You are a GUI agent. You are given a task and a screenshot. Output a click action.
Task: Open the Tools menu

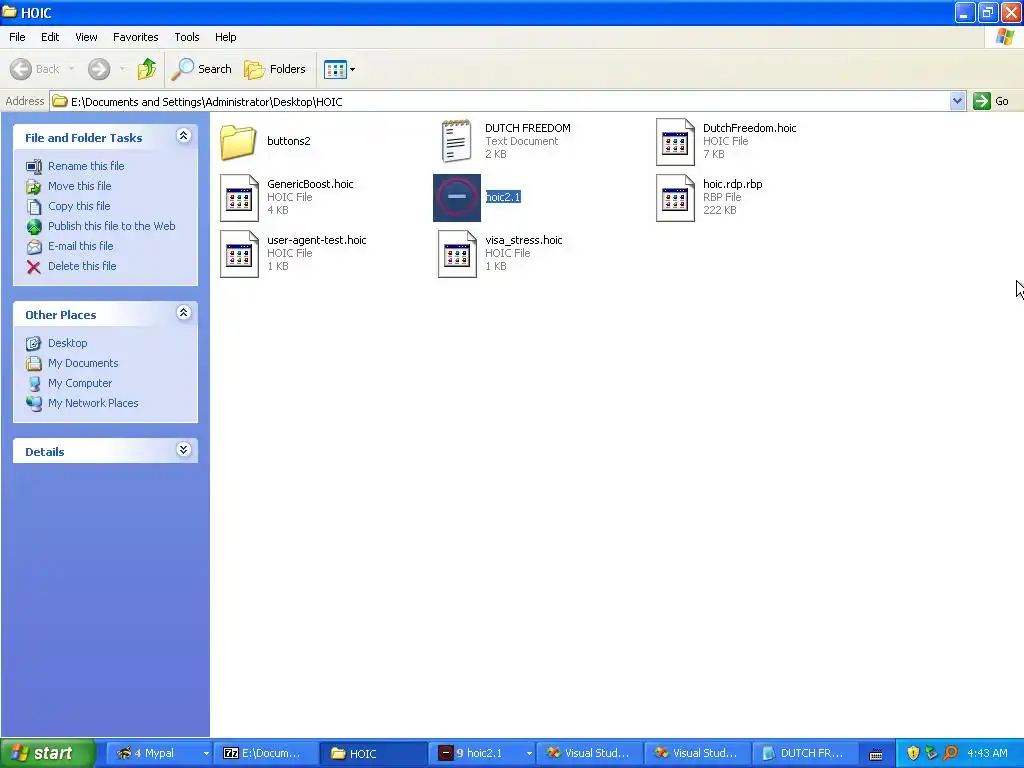pos(187,37)
